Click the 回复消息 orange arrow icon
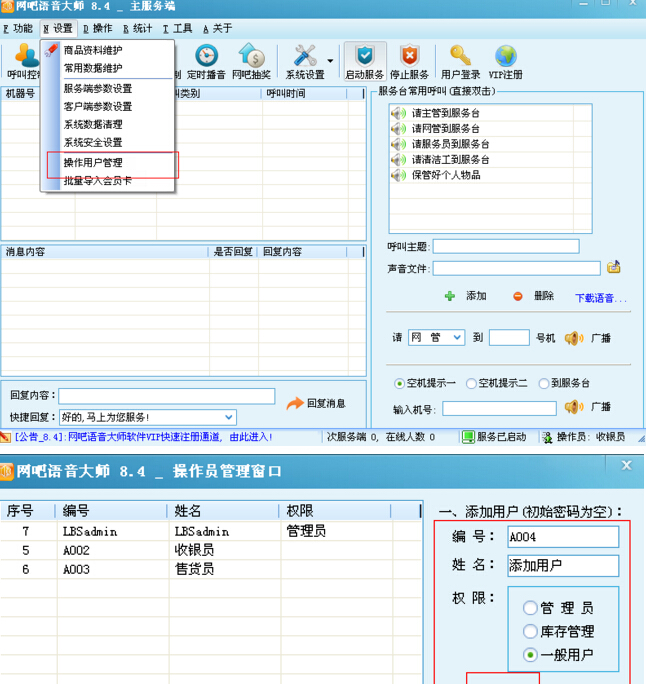Screen dimensions: 646x684 tap(295, 404)
